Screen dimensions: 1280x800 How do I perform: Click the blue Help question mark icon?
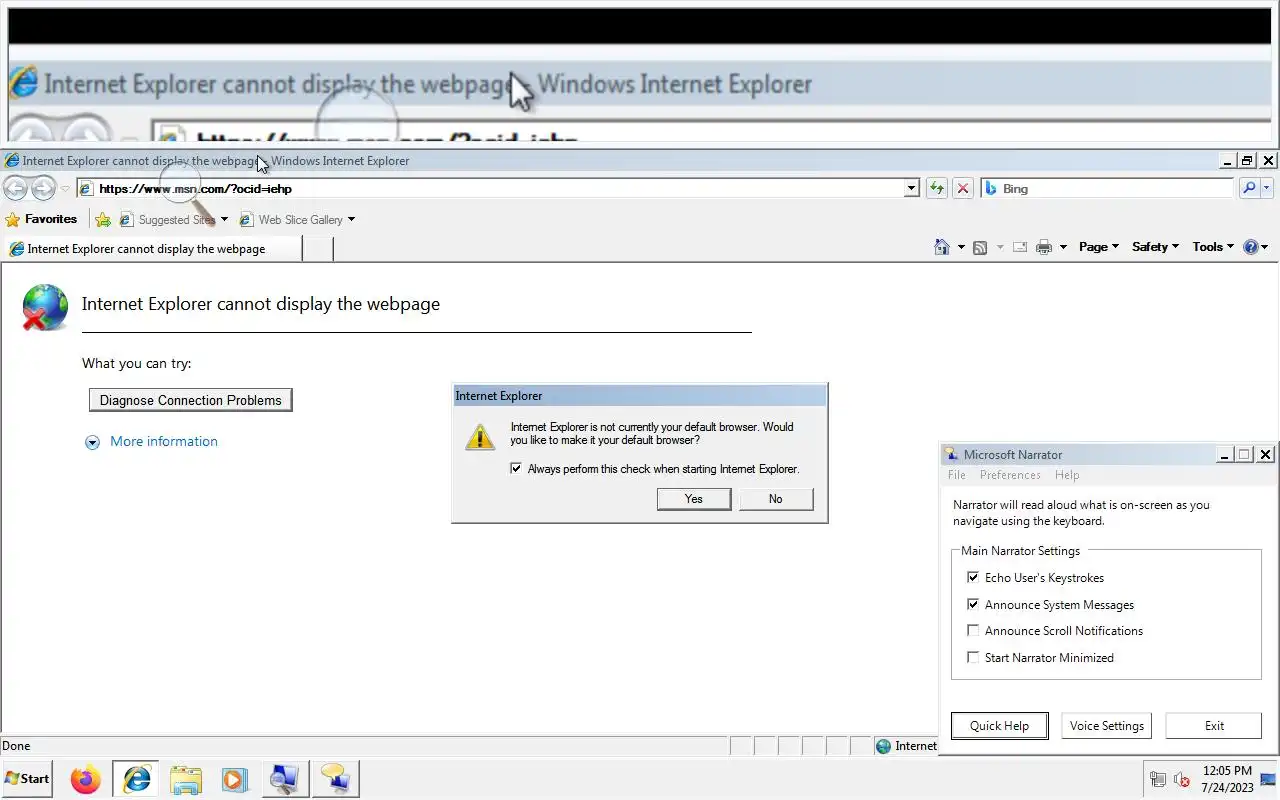coord(1250,247)
